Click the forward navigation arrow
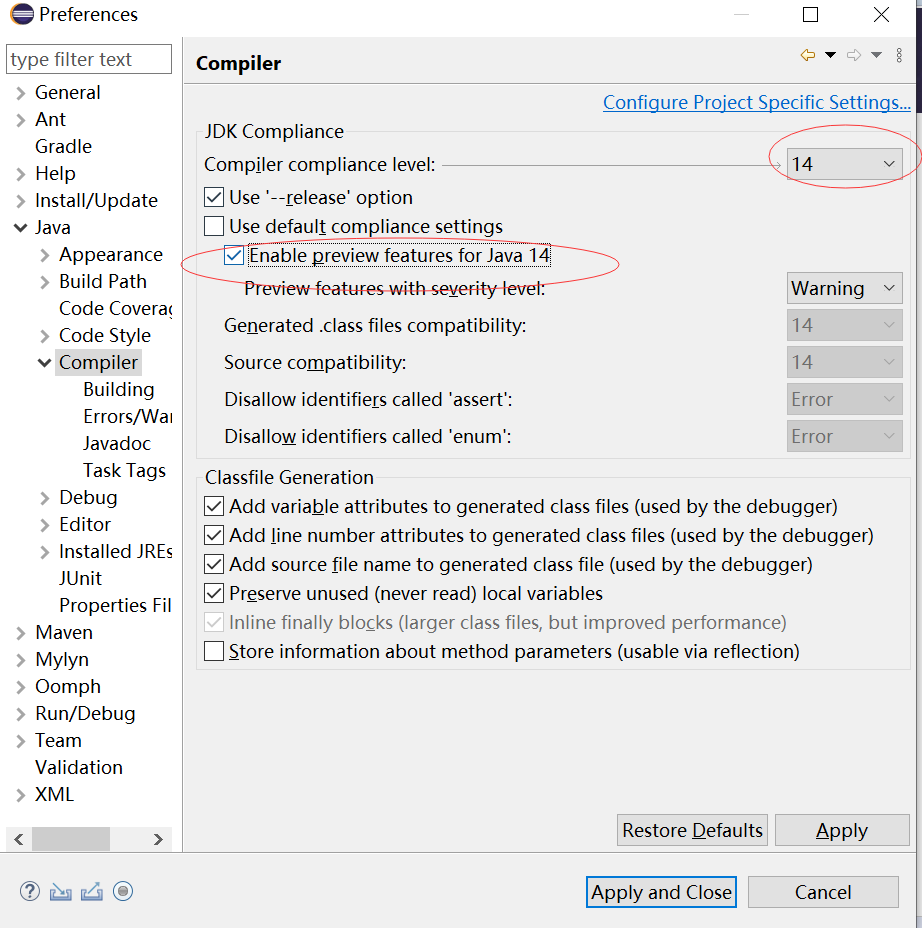Screen dimensions: 922x928 click(853, 56)
